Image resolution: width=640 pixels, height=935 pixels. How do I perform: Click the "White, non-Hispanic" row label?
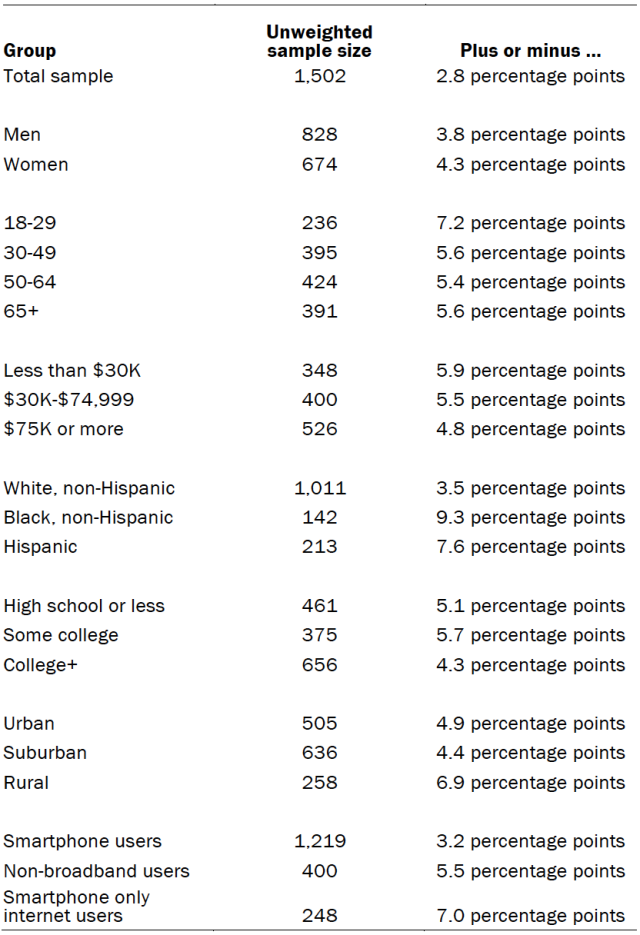(89, 488)
